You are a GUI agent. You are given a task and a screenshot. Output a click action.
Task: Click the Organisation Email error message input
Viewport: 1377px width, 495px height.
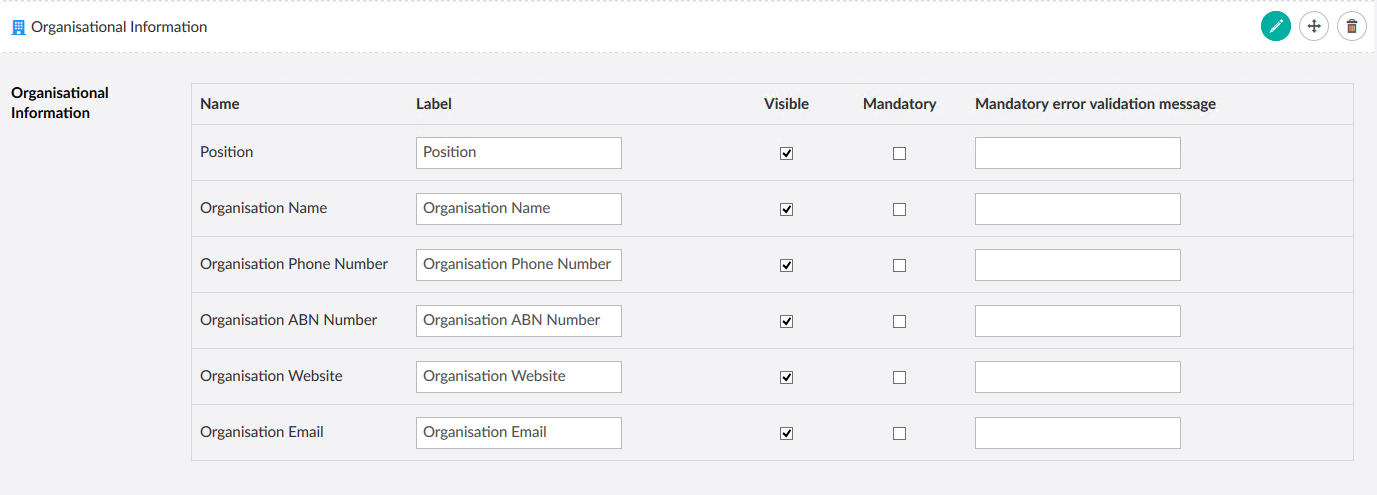click(x=1077, y=433)
